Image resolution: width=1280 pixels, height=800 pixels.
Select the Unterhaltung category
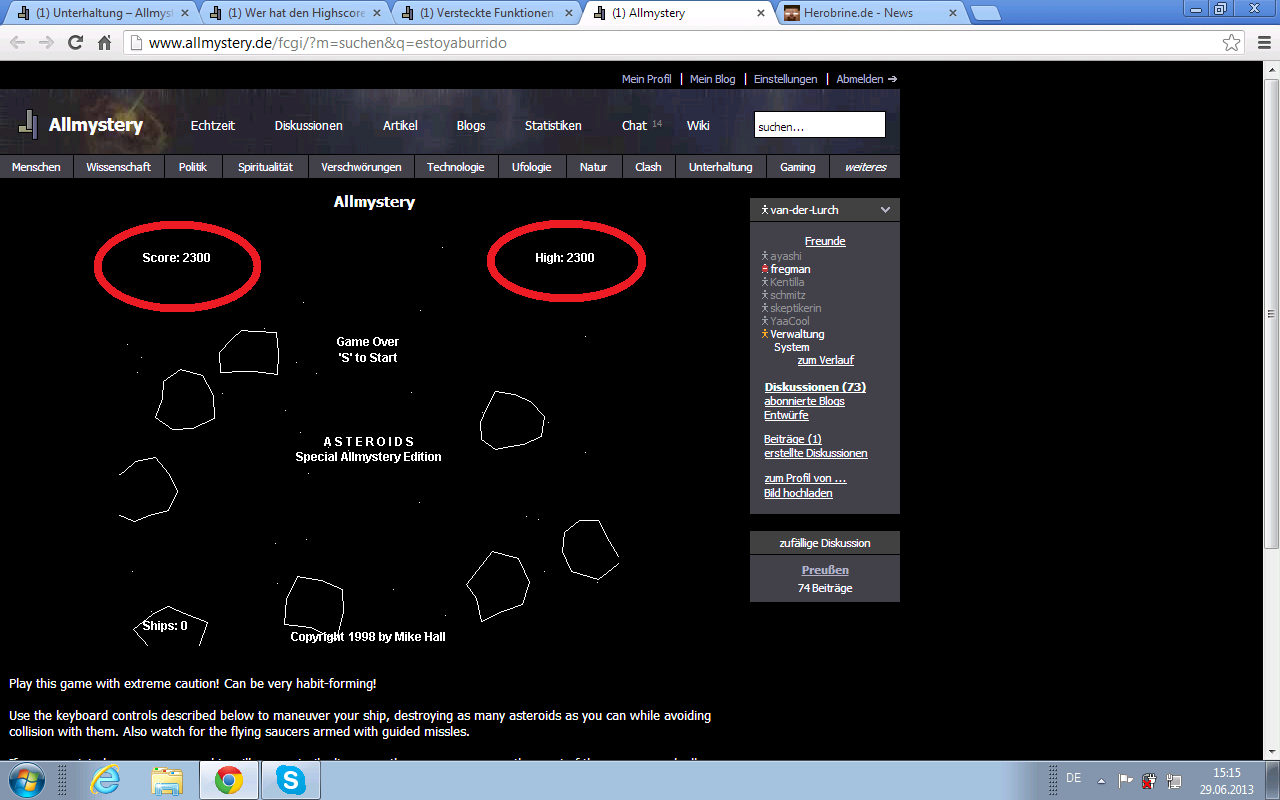tap(721, 167)
